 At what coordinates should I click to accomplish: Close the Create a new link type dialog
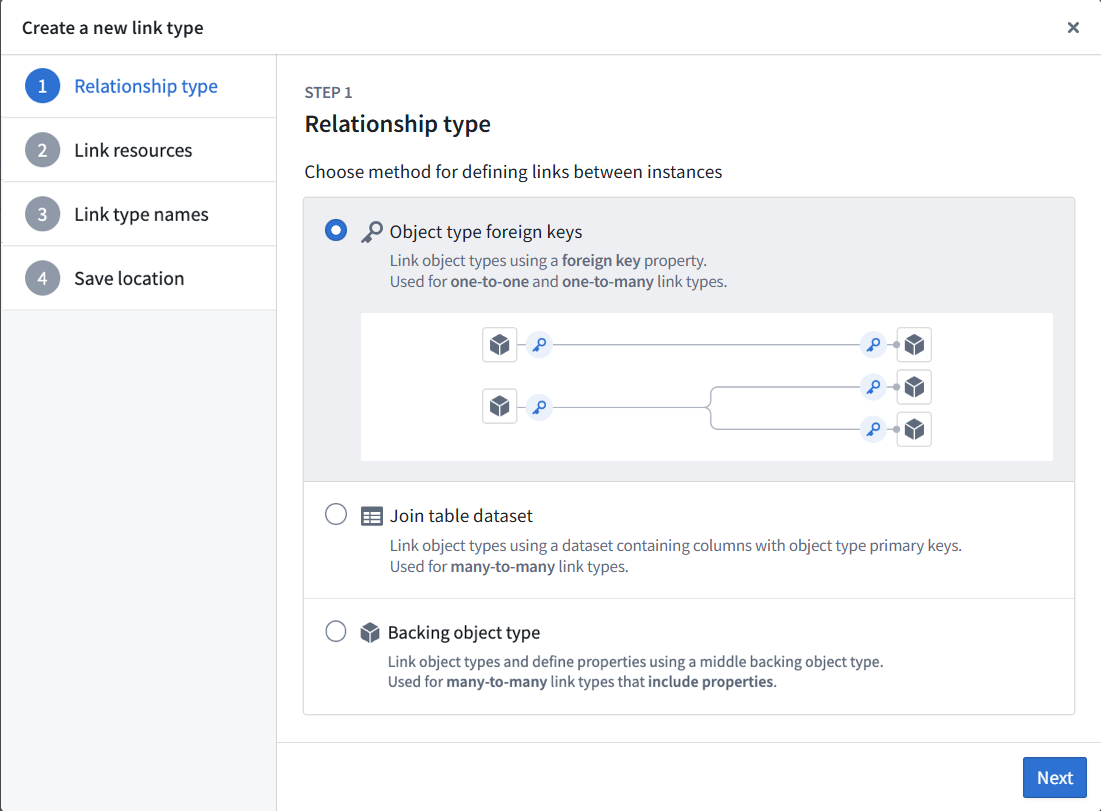click(1073, 27)
